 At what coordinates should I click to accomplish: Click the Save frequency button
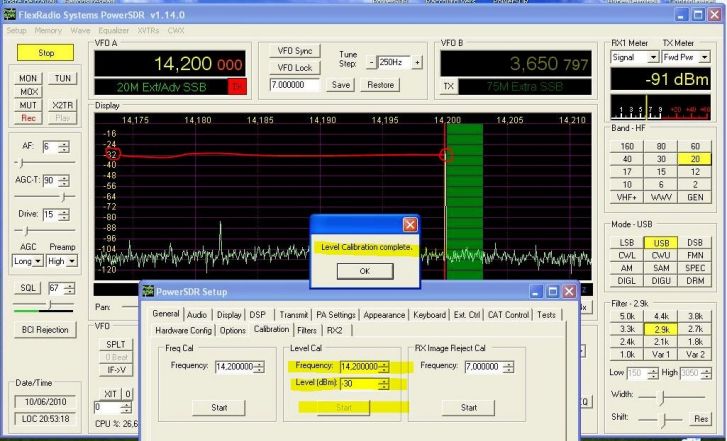tap(341, 85)
